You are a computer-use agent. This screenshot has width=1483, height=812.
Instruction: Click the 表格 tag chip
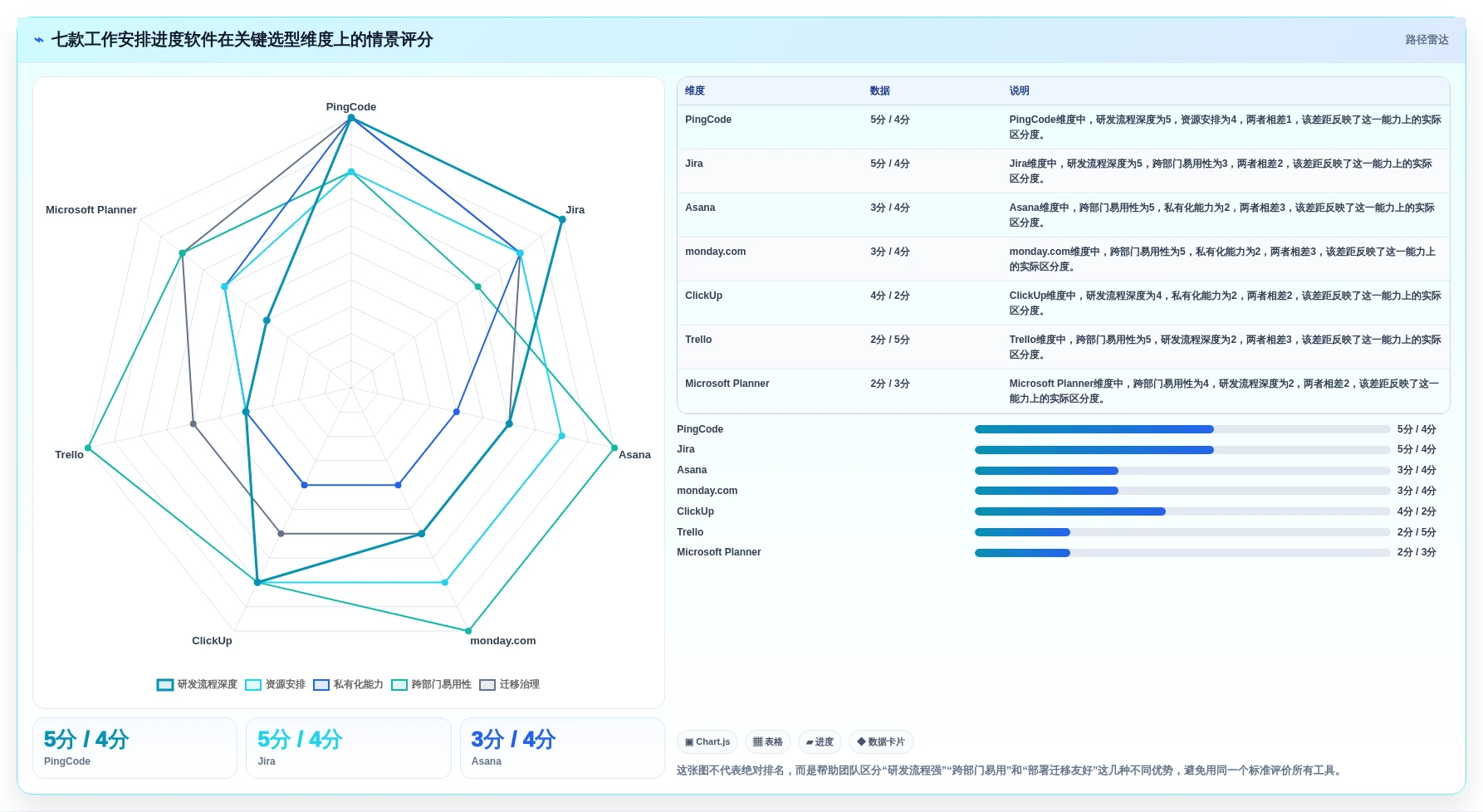768,742
